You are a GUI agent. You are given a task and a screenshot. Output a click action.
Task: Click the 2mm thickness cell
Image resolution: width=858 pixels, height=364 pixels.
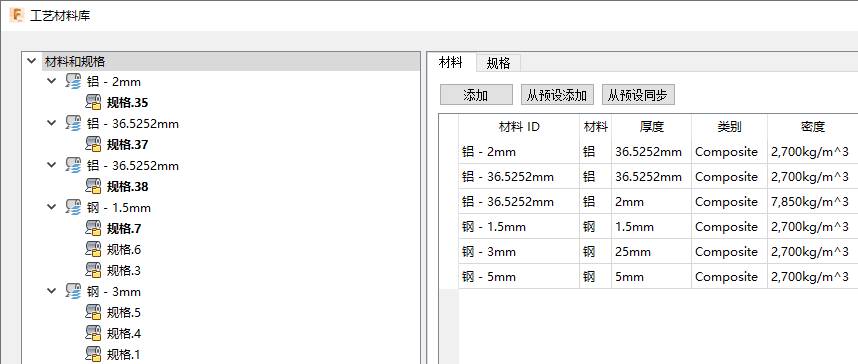pyautogui.click(x=652, y=201)
